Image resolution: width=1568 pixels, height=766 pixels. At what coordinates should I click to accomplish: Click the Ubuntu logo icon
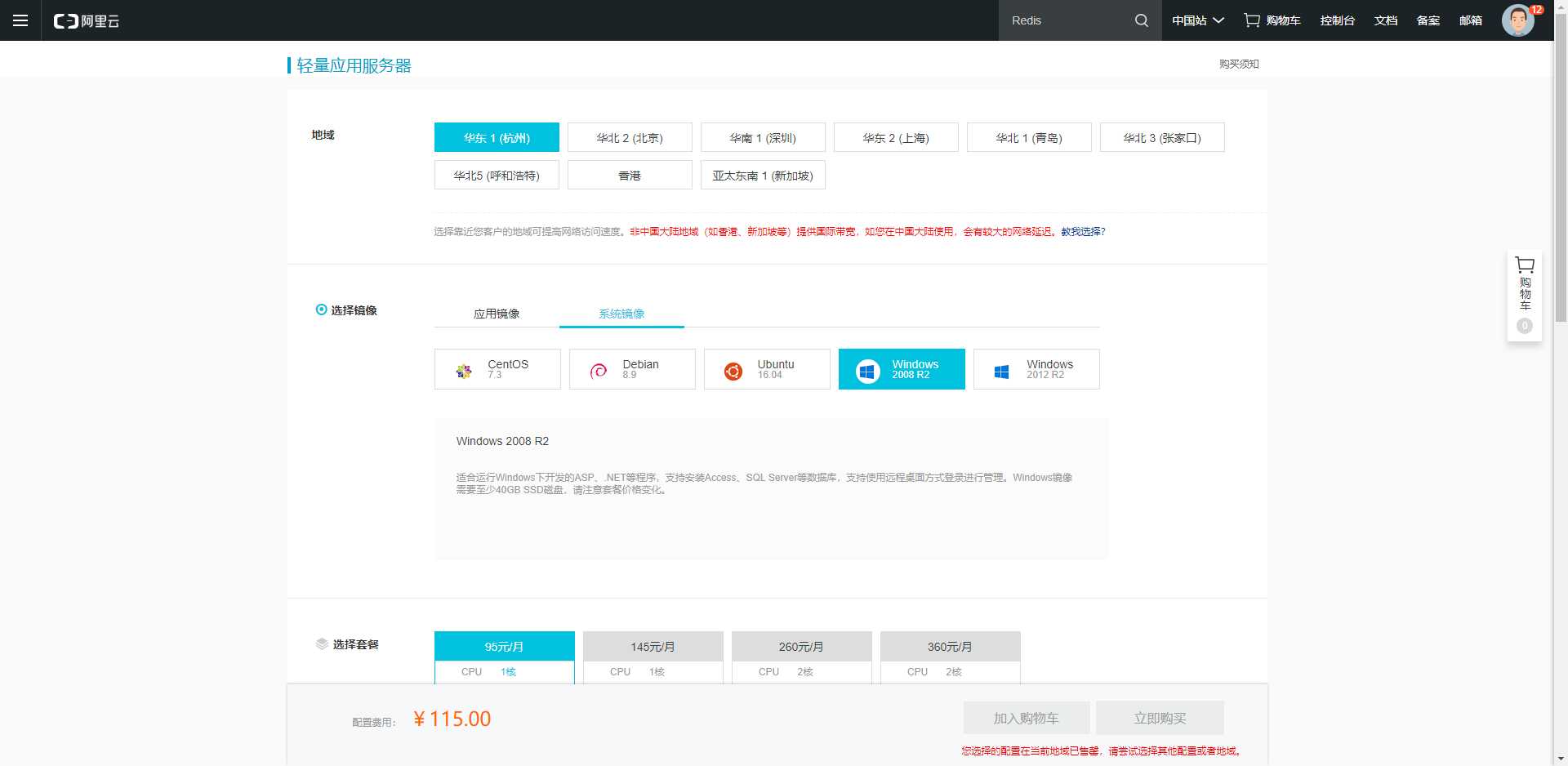point(733,372)
